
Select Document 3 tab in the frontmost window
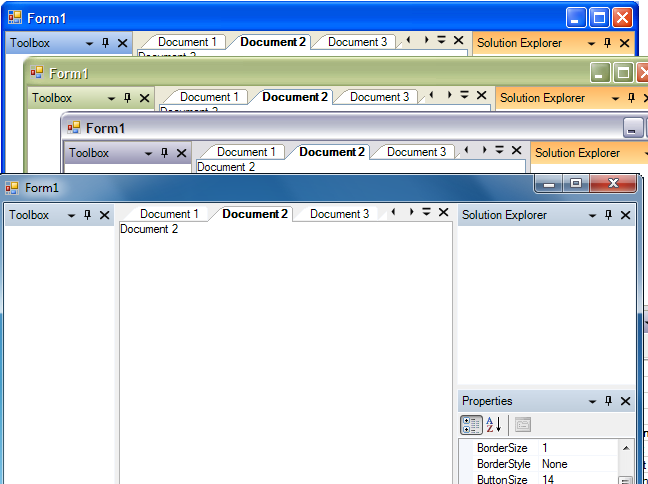point(339,214)
